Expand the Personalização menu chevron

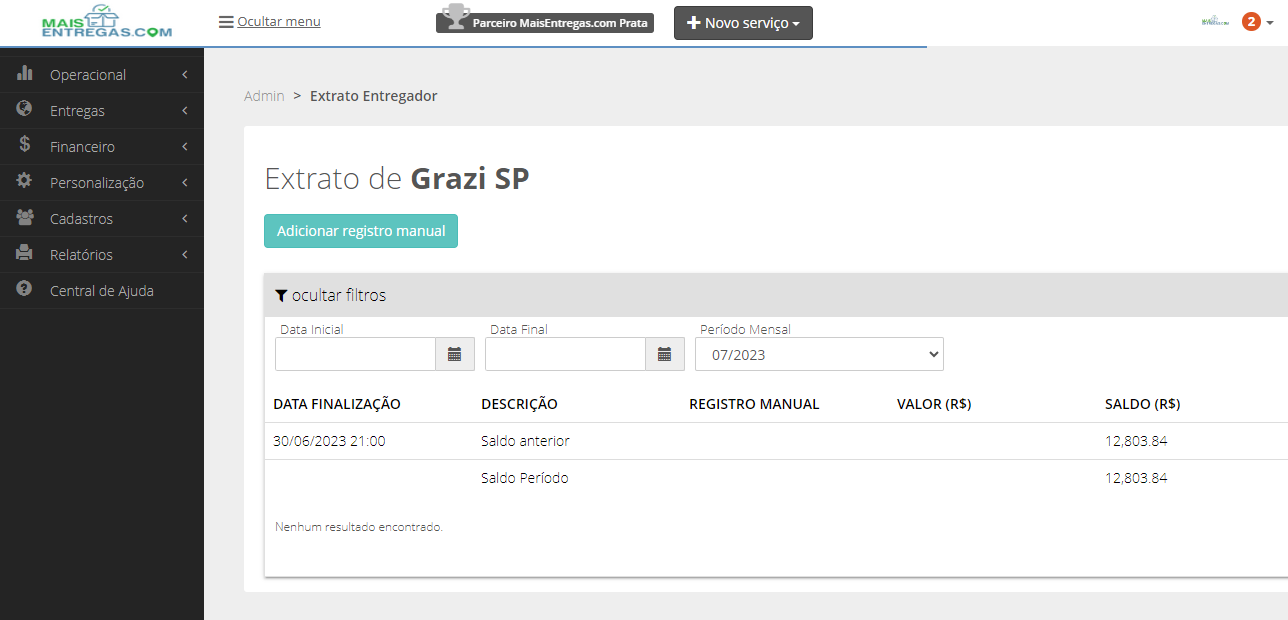pos(185,183)
